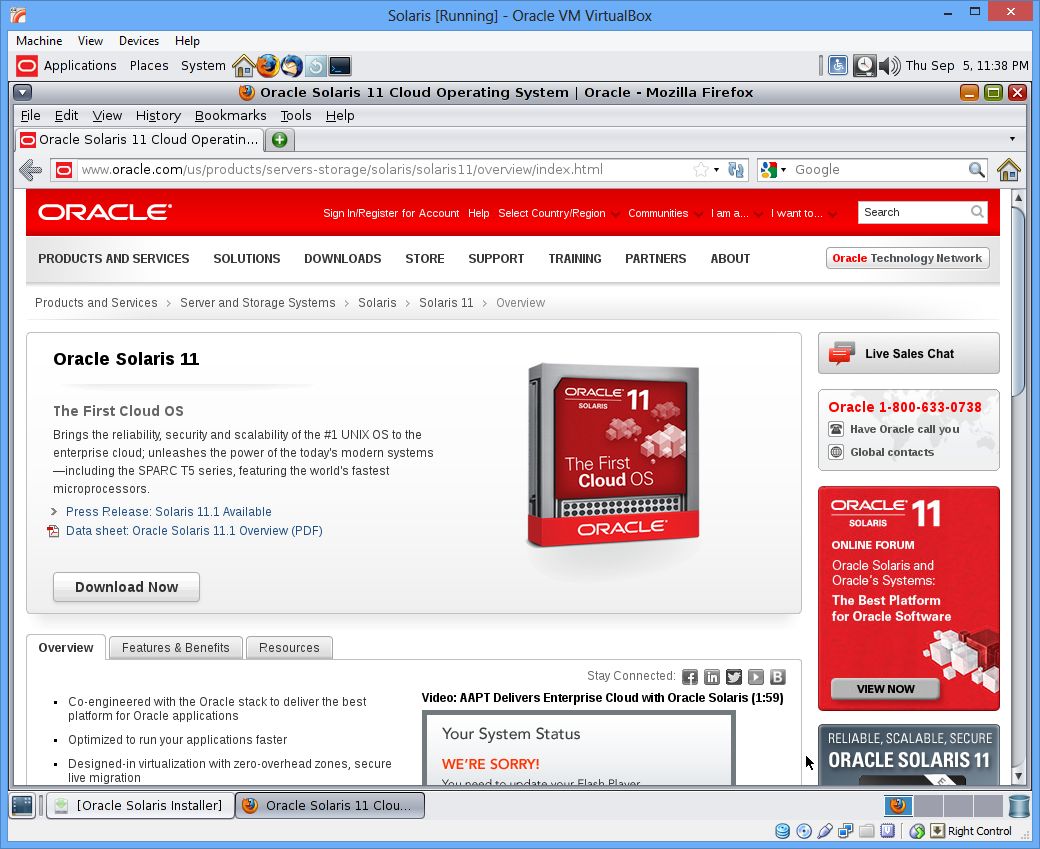Click the VirtualBox optical disk icon
The image size is (1040, 849).
pyautogui.click(x=804, y=831)
